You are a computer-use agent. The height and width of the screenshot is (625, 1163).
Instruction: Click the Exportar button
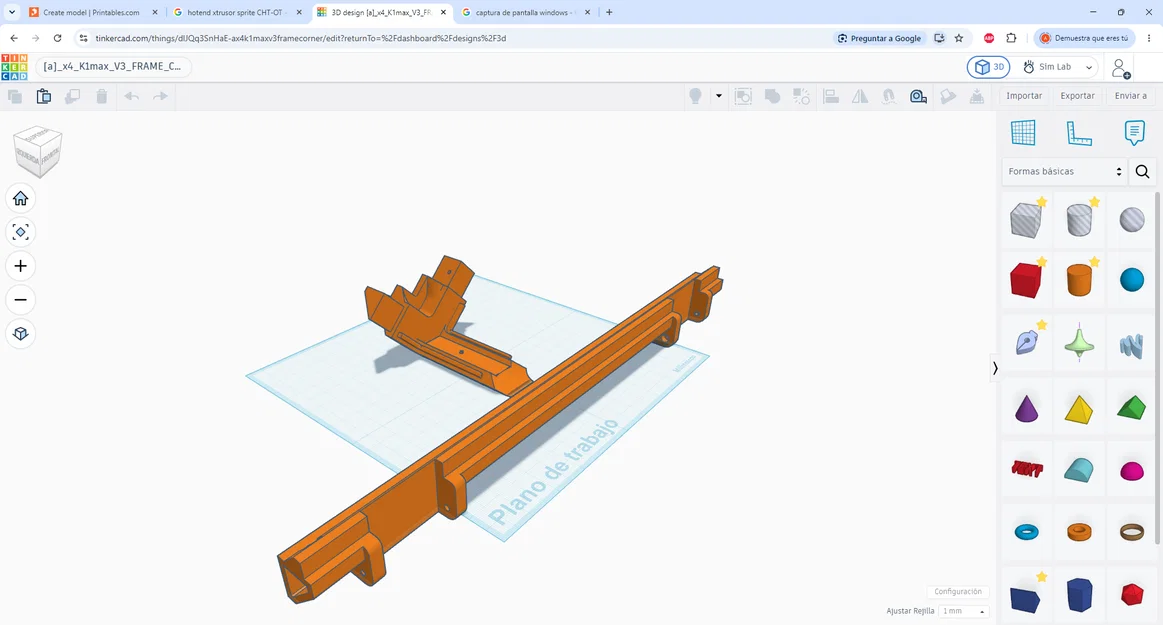[1077, 96]
